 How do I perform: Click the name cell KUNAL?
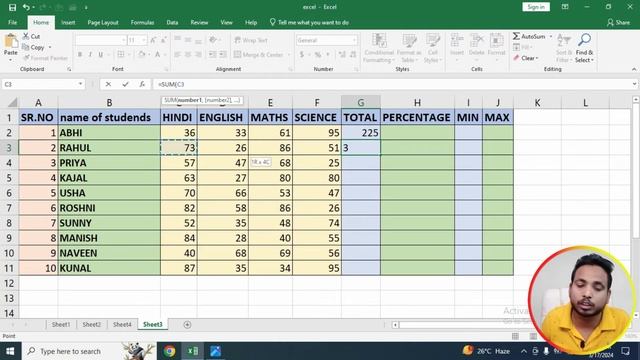[109, 268]
